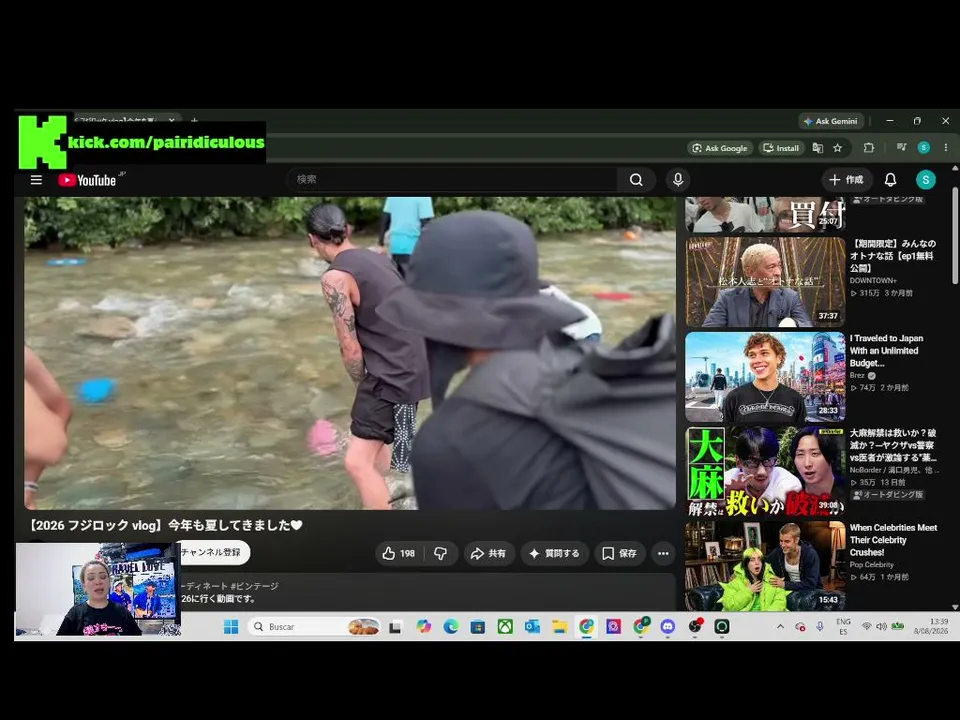Open the 大麻解禁 video thumbnail

pyautogui.click(x=765, y=471)
